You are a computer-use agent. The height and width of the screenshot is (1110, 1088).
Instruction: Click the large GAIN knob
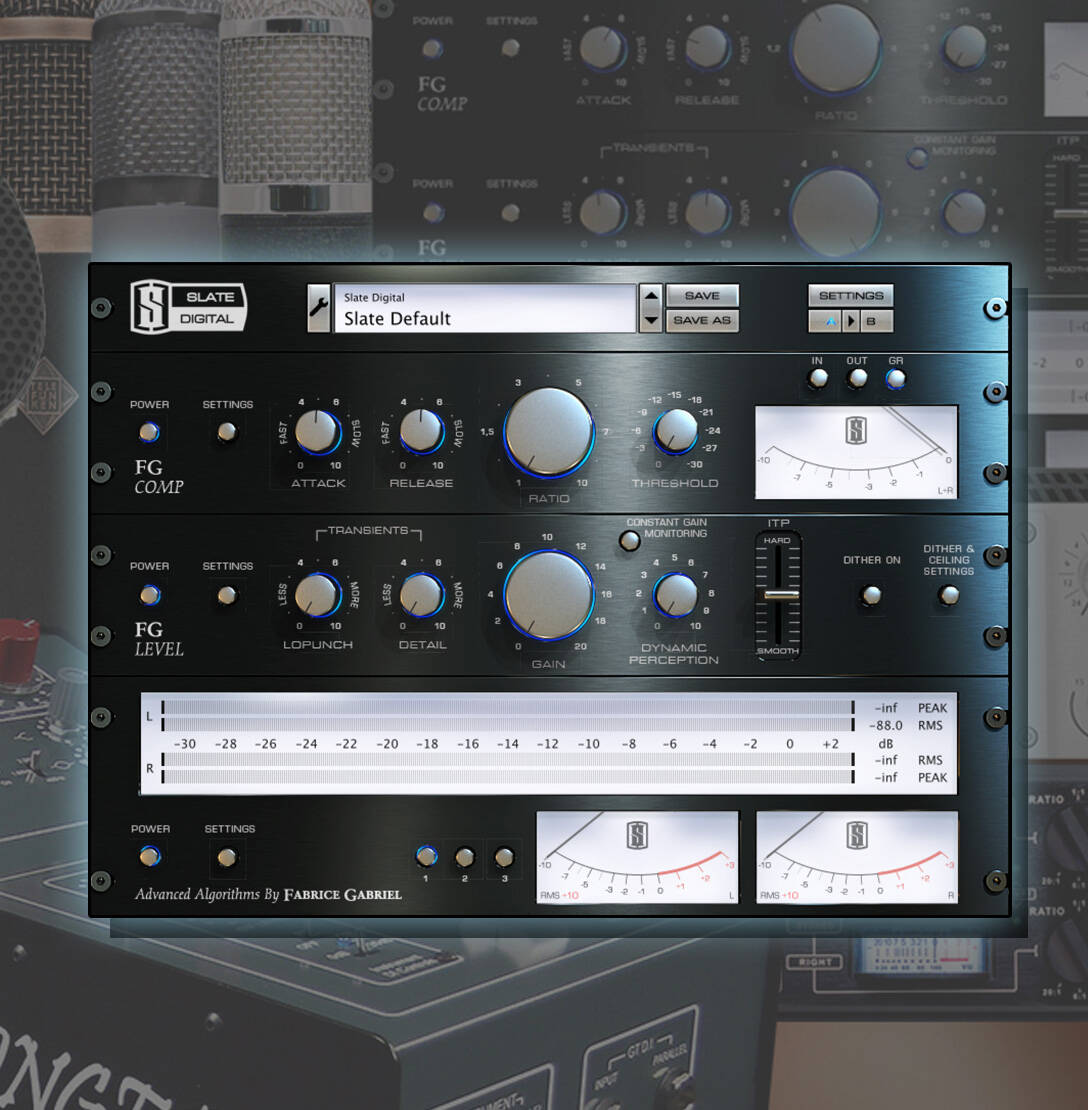pos(549,595)
